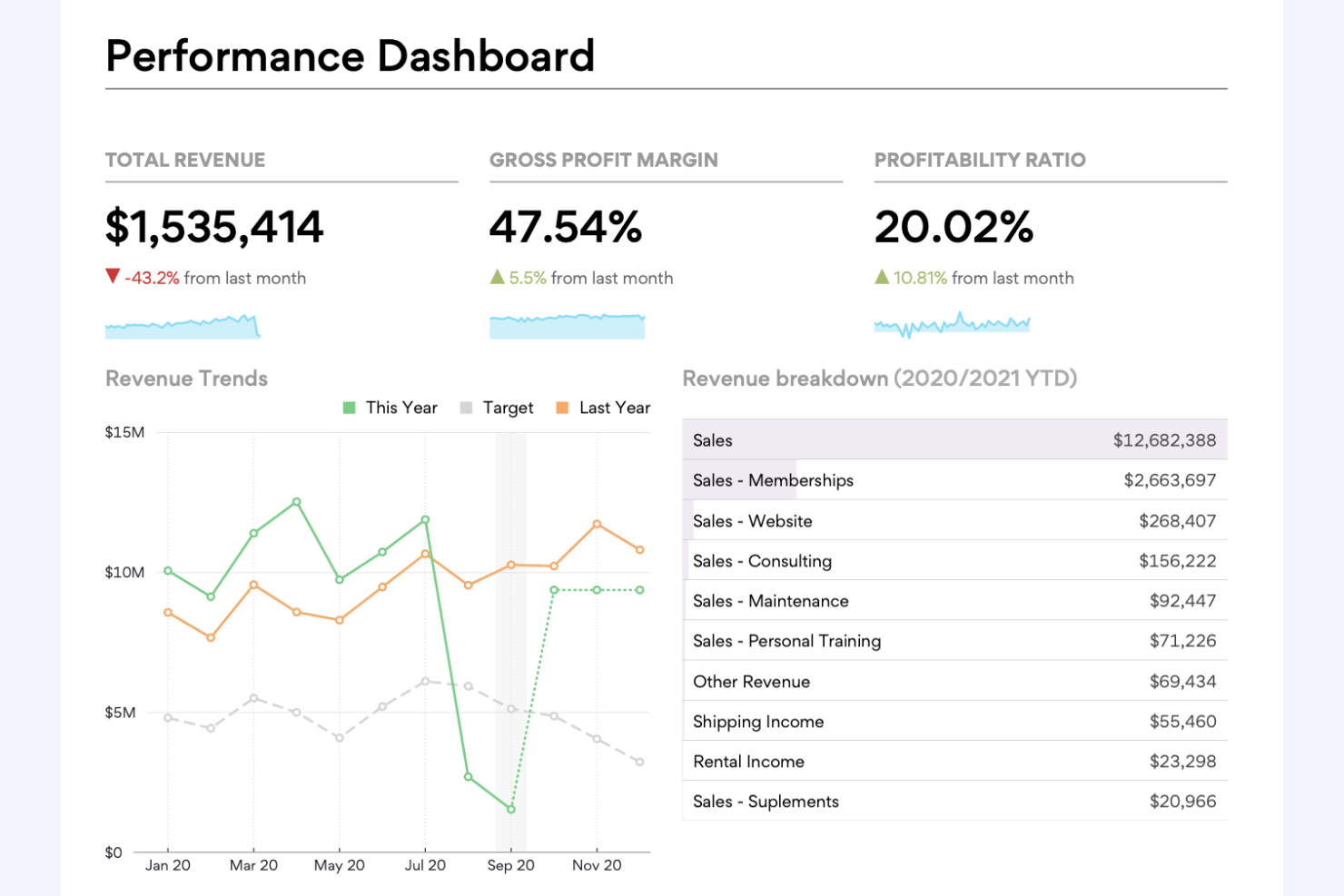Click the highlighted Sep 20 band on the chart
1344x896 pixels.
pyautogui.click(x=510, y=635)
